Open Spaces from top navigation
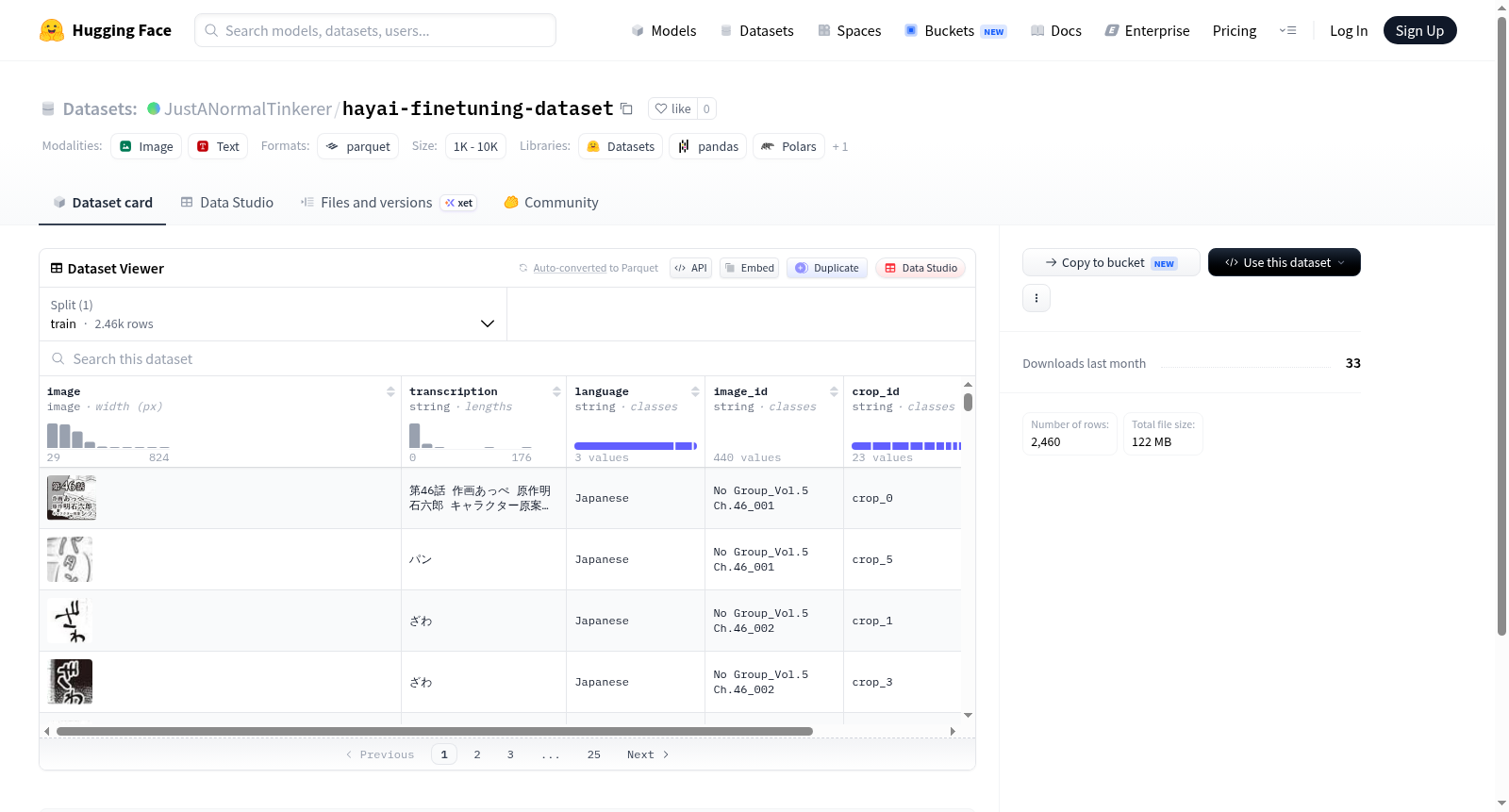 (849, 30)
